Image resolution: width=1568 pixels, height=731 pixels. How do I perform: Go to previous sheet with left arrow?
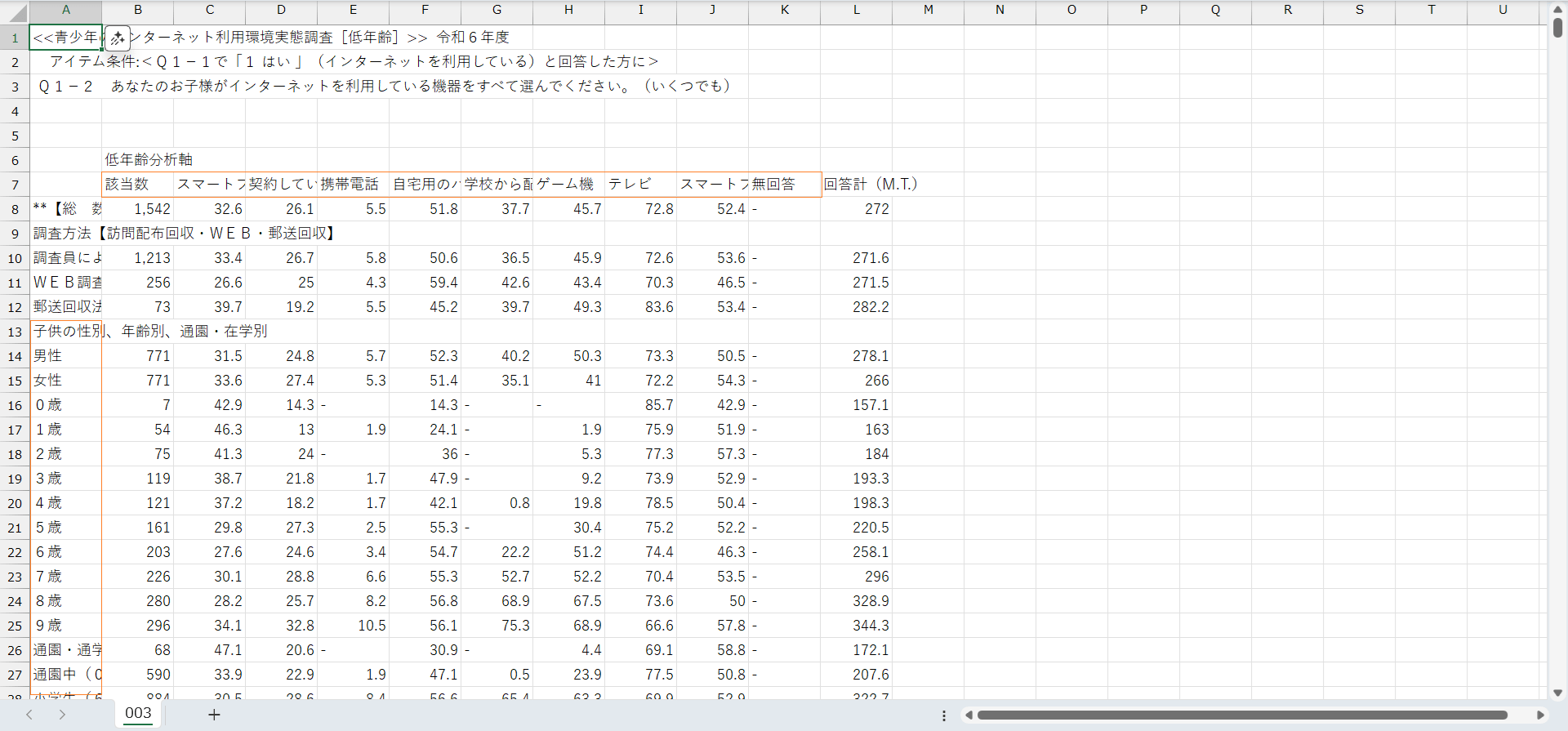29,715
